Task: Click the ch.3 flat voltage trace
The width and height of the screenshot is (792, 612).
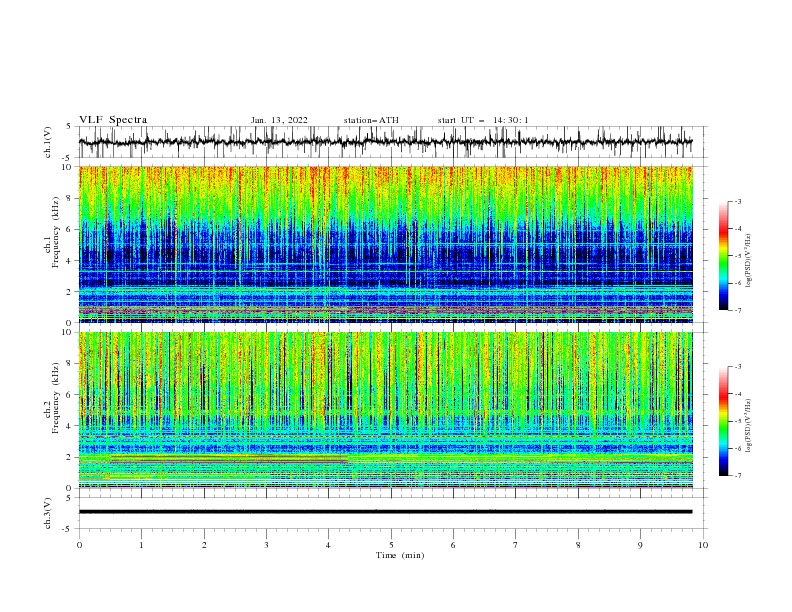Action: pos(385,512)
